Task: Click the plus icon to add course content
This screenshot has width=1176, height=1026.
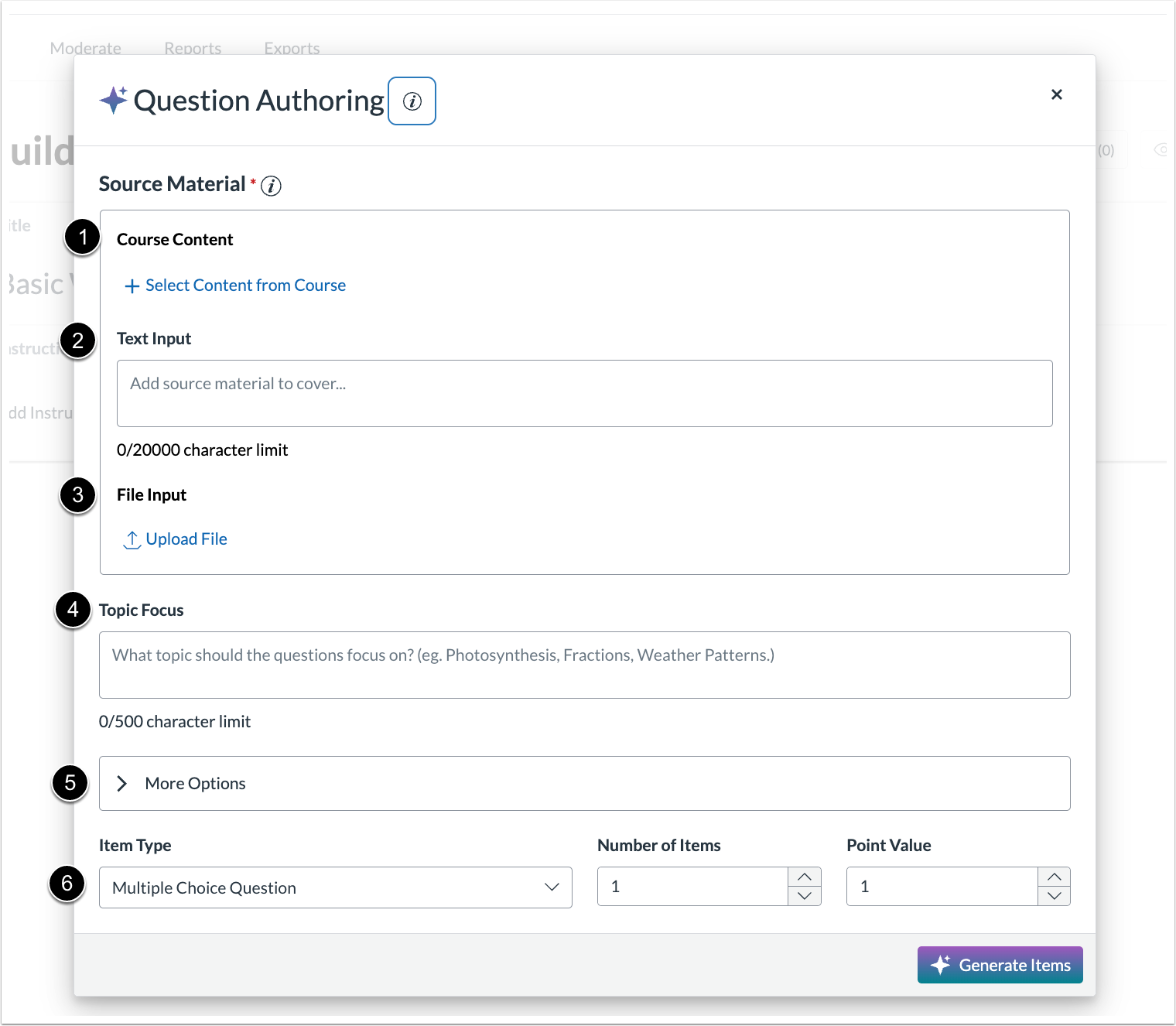Action: click(x=131, y=286)
